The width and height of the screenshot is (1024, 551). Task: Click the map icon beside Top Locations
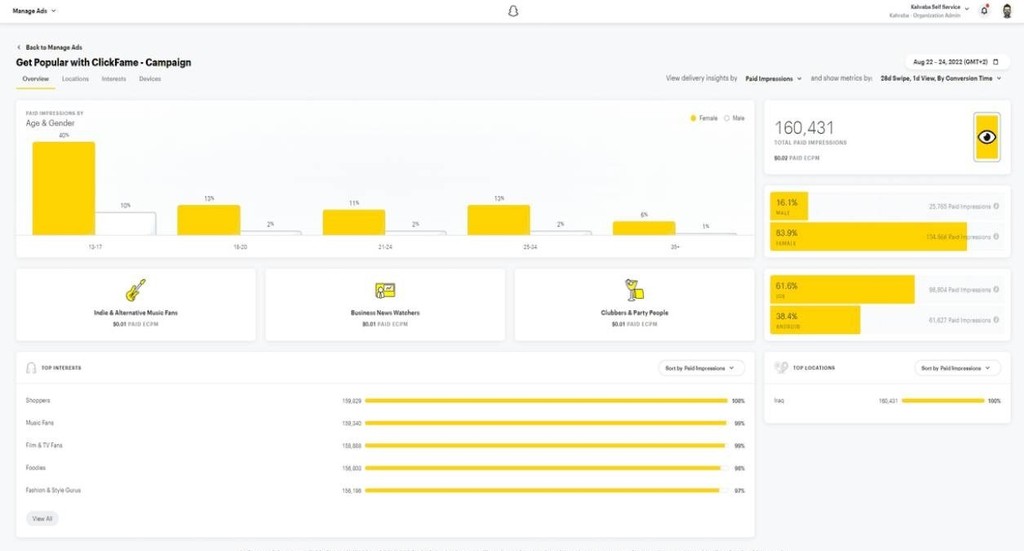(x=781, y=368)
